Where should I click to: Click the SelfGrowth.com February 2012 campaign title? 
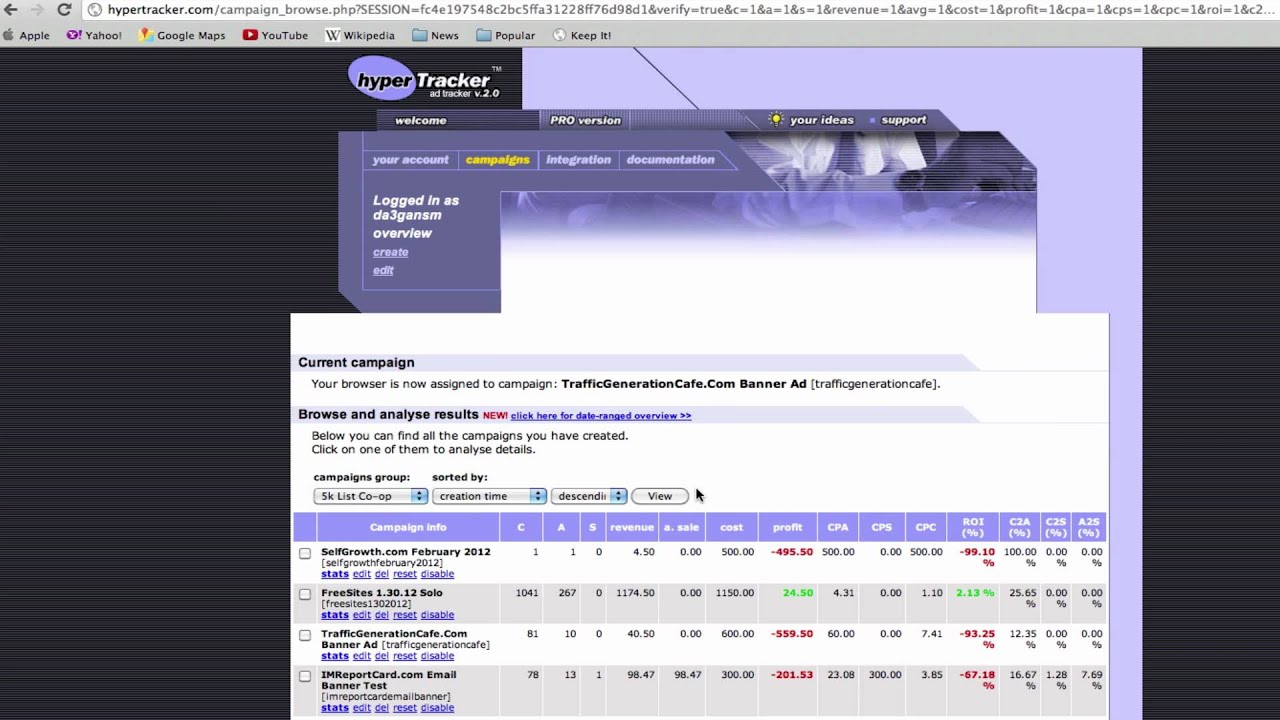[x=406, y=552]
